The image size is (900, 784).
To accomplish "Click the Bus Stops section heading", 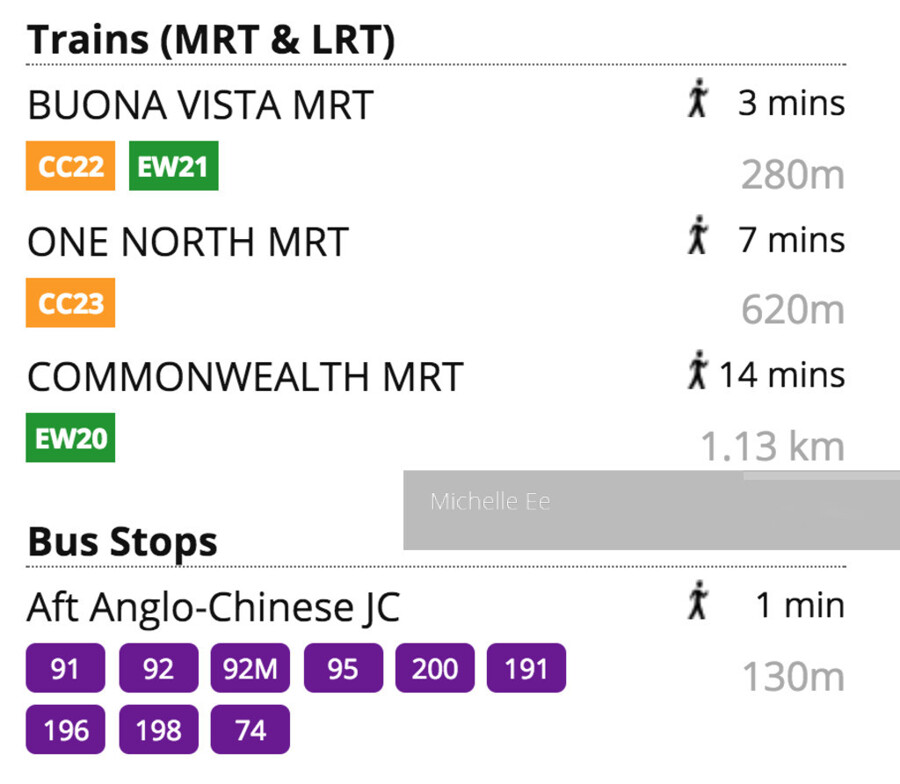I will click(122, 541).
